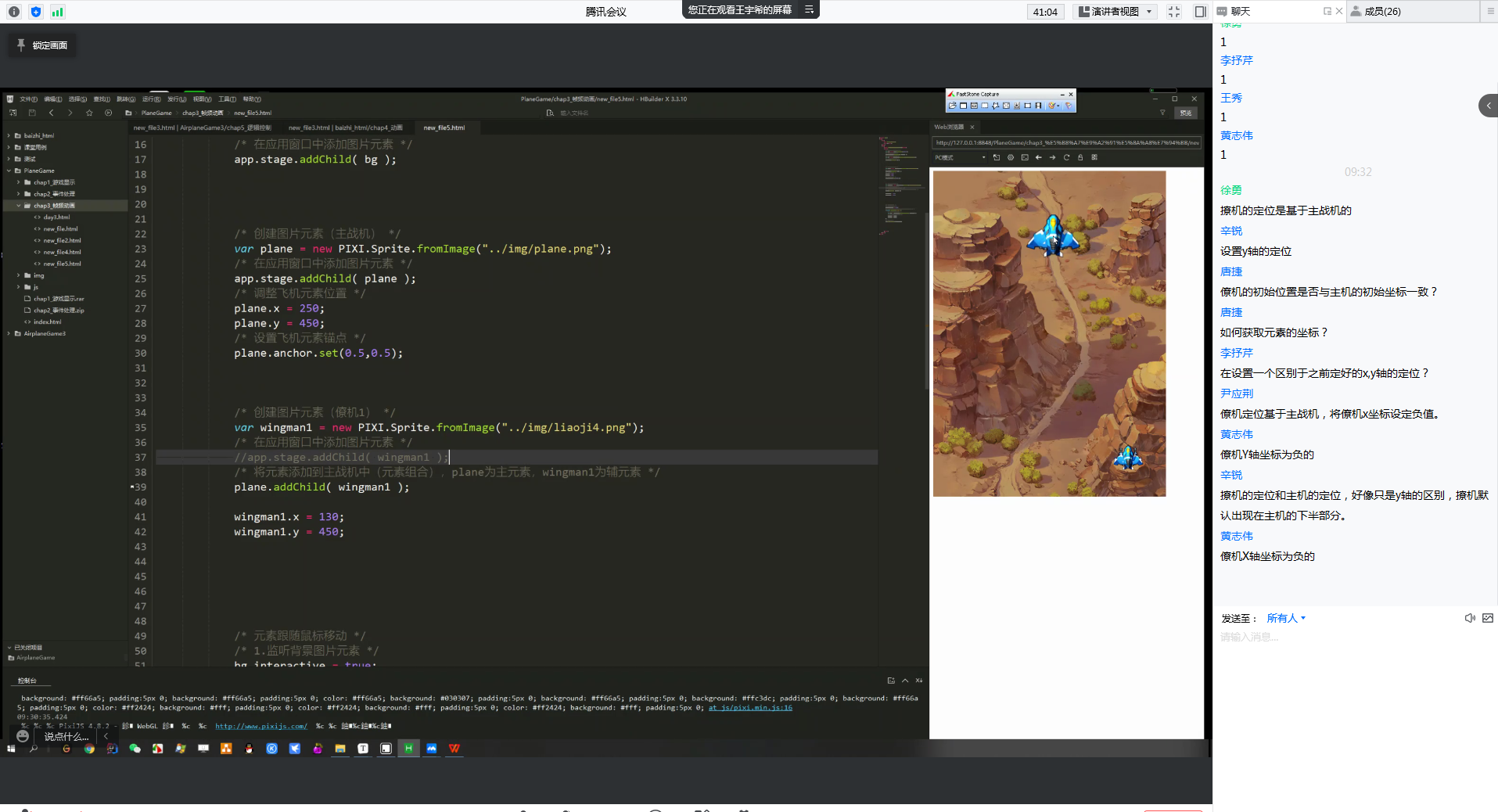
Task: Click the pixijs.com link in console
Action: [x=261, y=726]
